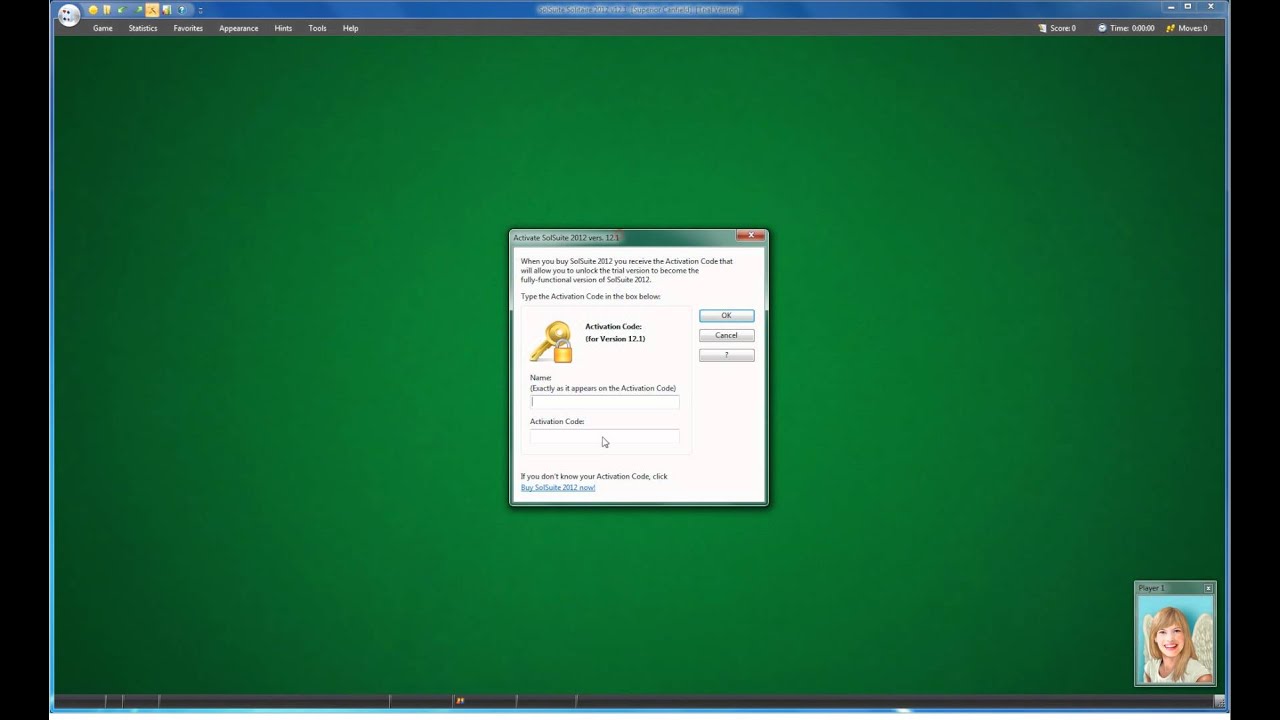Close the Player 1 panel
Screen dimensions: 1280x720
[x=1208, y=588]
